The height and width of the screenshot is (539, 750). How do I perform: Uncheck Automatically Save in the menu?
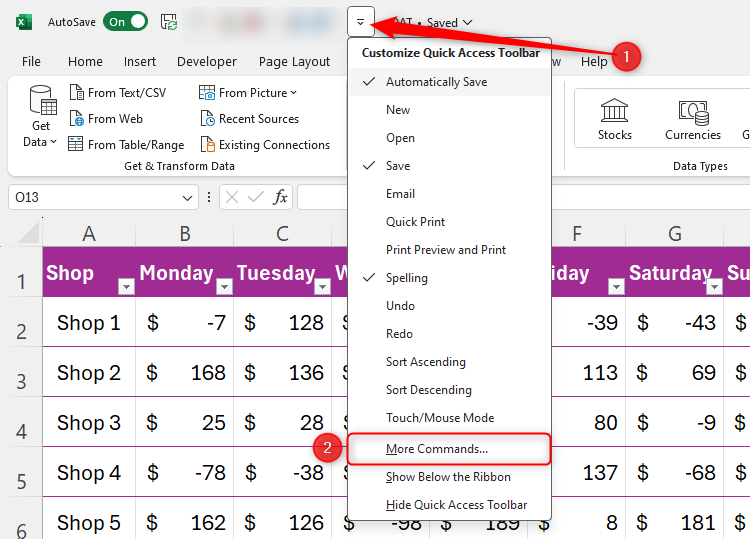tap(436, 82)
